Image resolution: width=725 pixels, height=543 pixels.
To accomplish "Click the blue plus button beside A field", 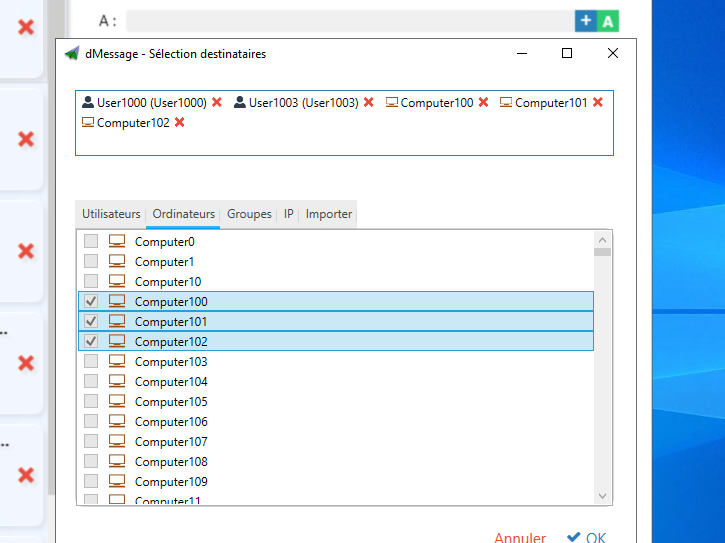I will (586, 21).
